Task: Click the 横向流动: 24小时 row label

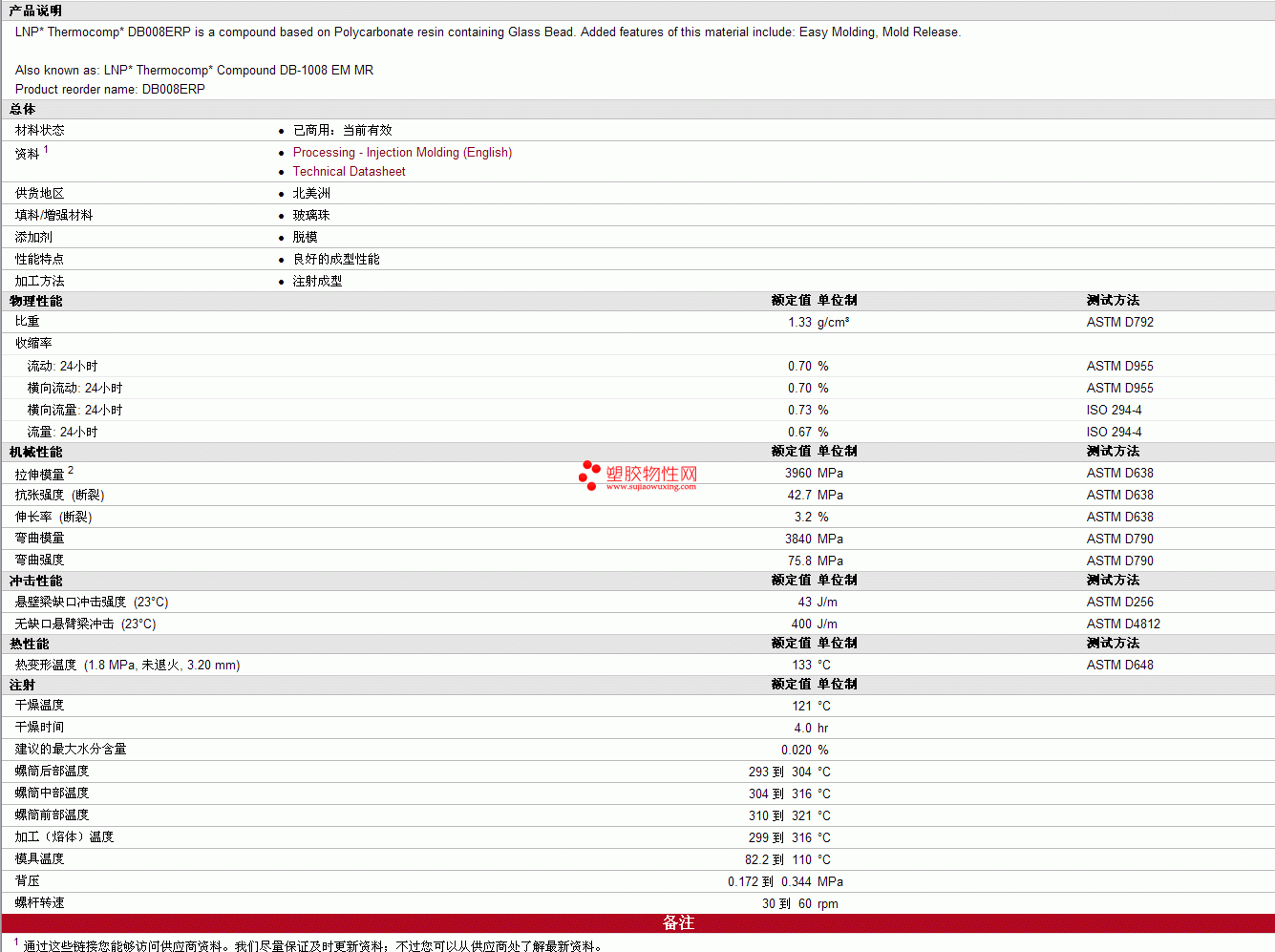Action: 75,389
